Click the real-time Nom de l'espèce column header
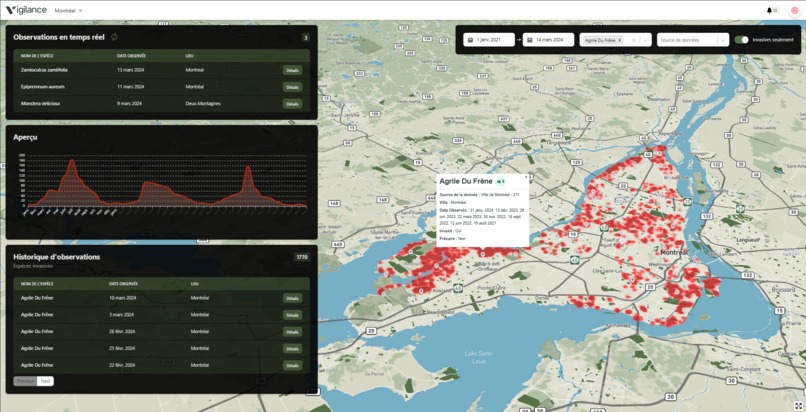The image size is (806, 412). 37,55
